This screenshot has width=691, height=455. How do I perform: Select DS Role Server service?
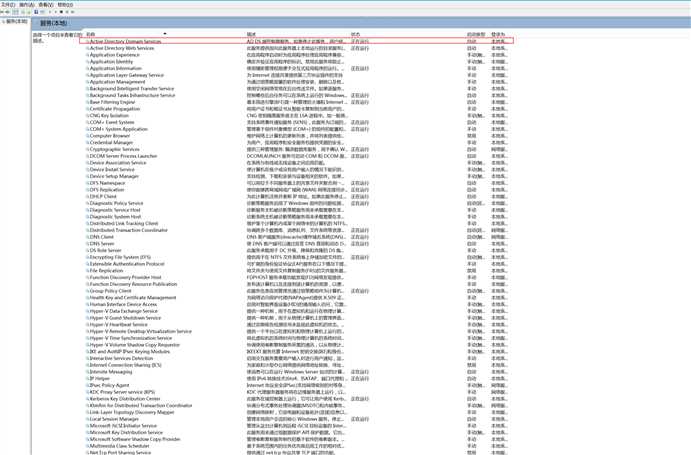[105, 250]
